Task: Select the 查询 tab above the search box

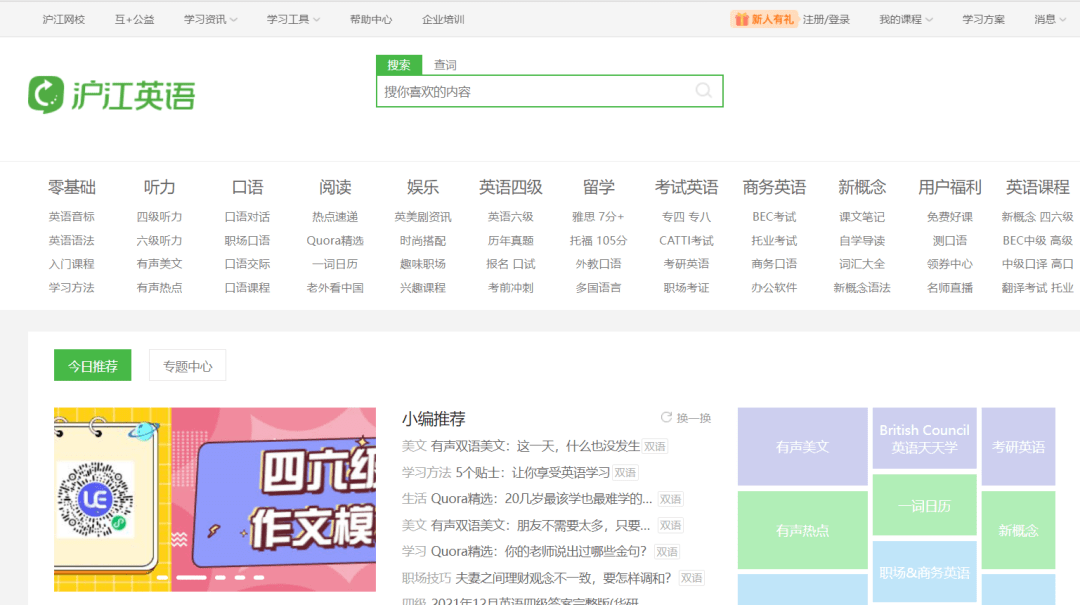Action: pos(445,64)
